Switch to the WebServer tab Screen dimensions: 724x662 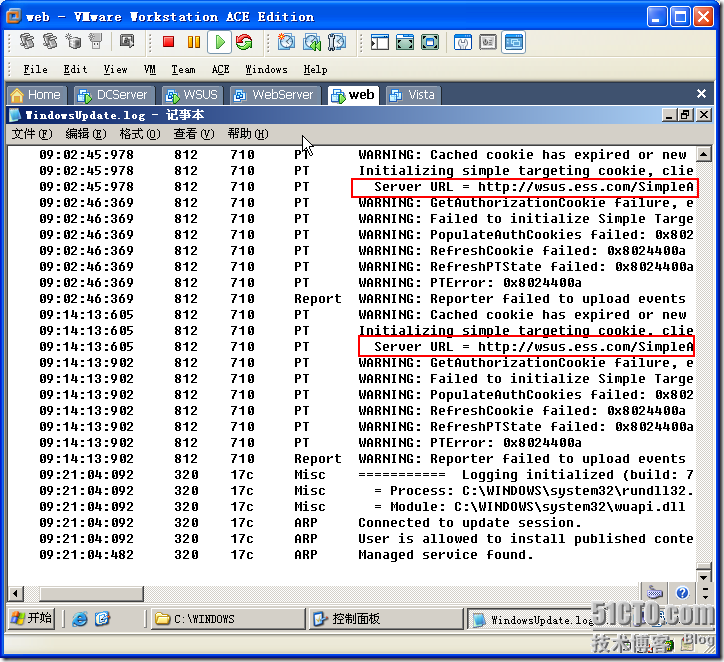tap(275, 96)
